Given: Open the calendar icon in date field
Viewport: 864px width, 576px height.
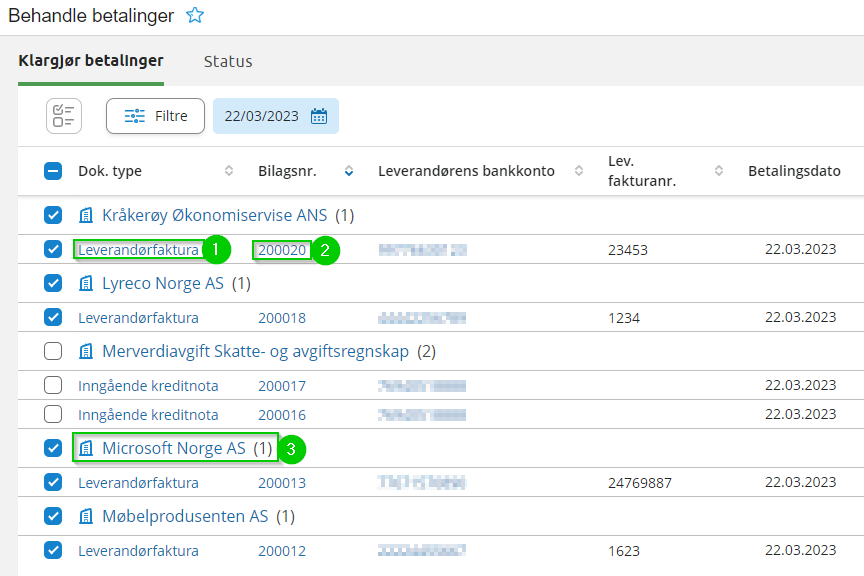Looking at the screenshot, I should pos(319,116).
